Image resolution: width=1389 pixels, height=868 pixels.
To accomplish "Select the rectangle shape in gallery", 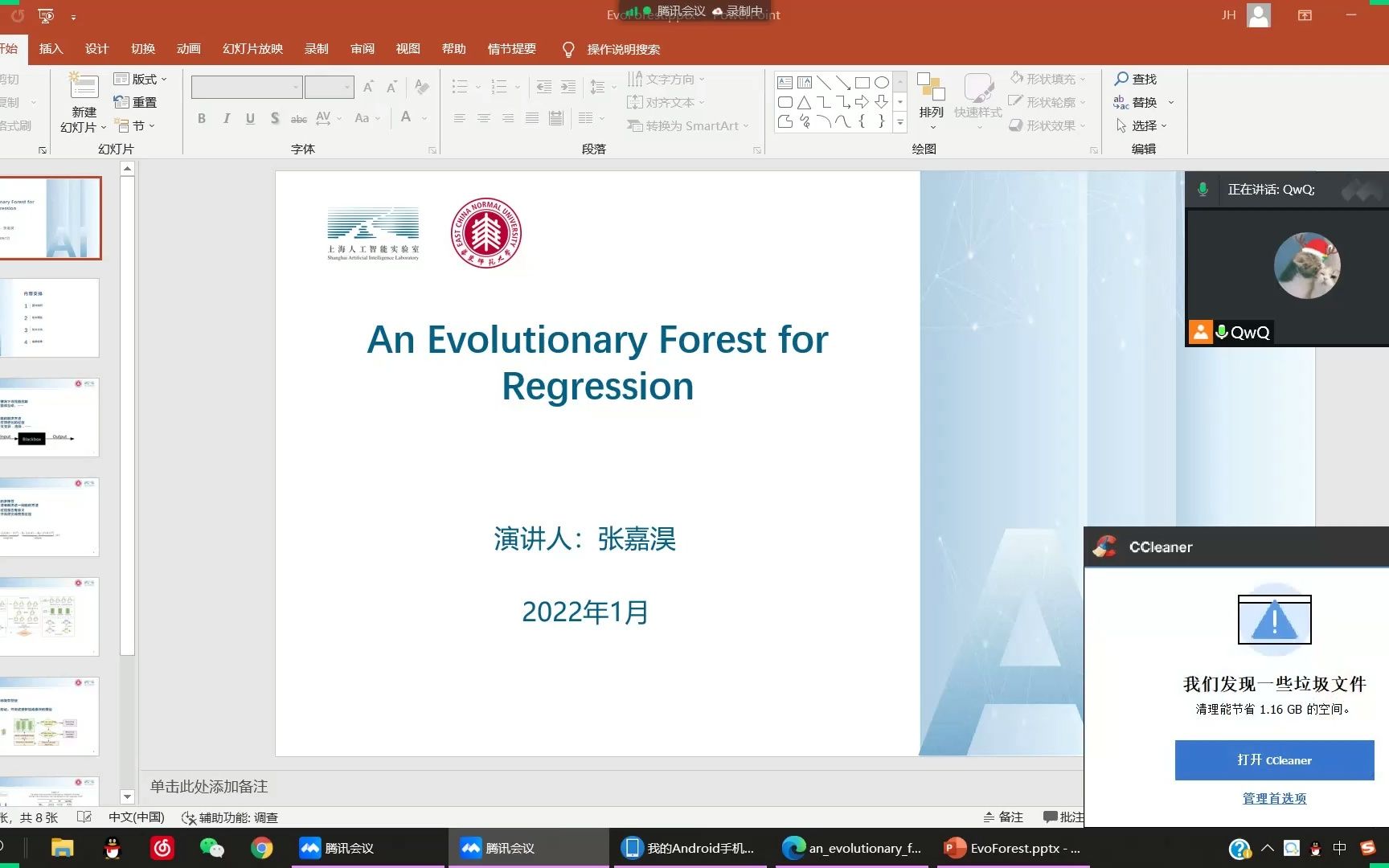I will pos(862,82).
